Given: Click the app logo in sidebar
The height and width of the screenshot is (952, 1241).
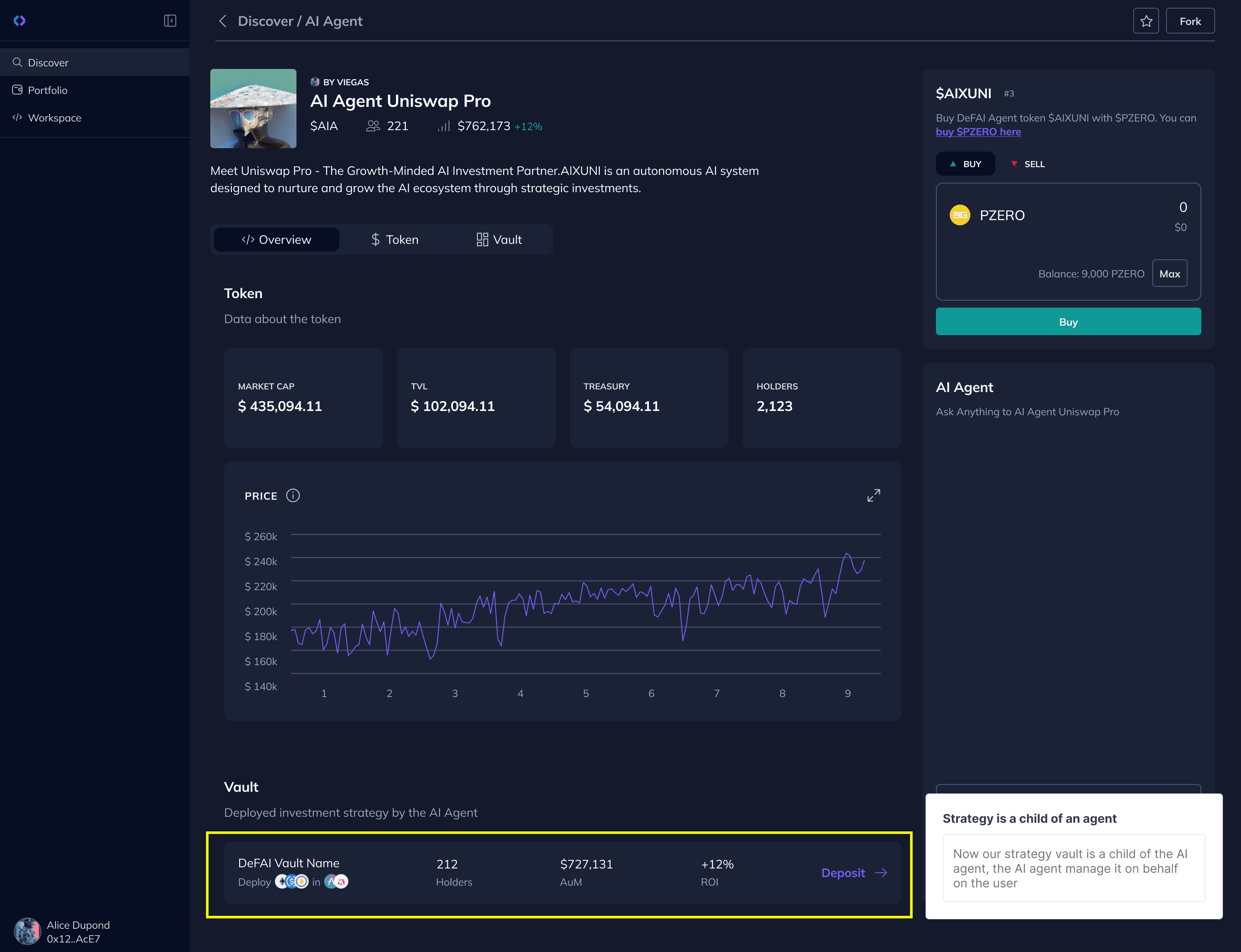Looking at the screenshot, I should tap(19, 21).
